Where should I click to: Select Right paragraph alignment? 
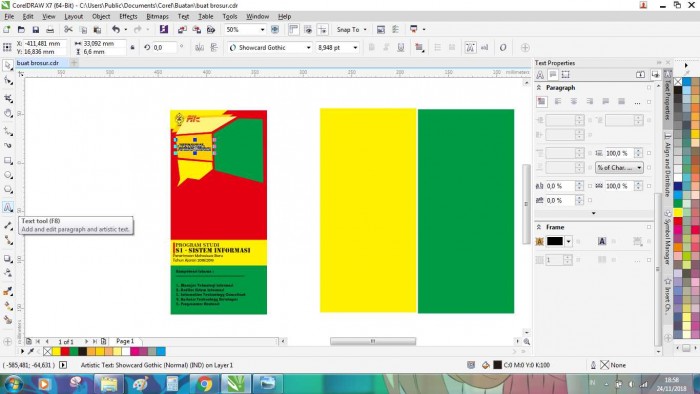pos(589,102)
